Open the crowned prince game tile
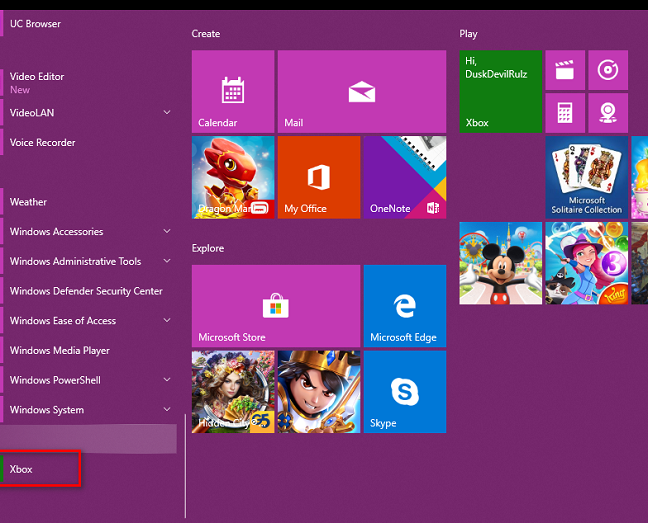Viewport: 648px width, 523px height. [x=319, y=392]
